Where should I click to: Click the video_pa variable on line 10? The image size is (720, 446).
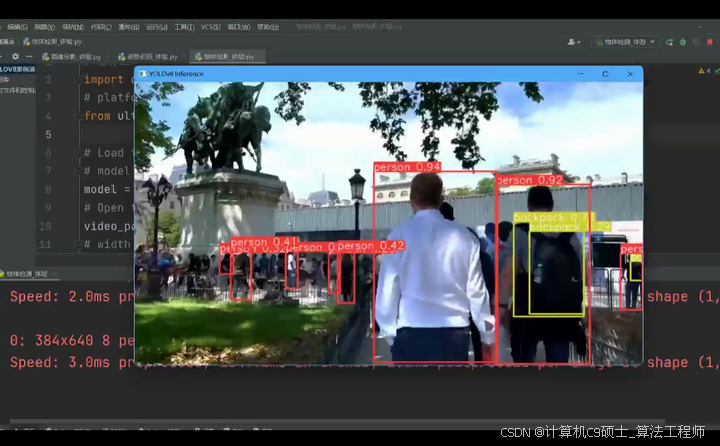pos(109,226)
